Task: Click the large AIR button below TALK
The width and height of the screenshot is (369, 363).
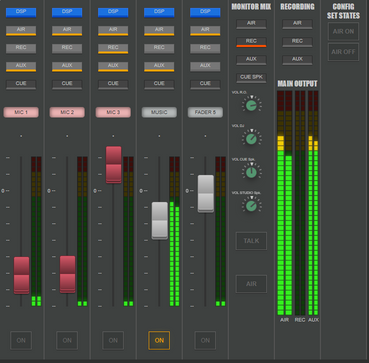Action: pyautogui.click(x=251, y=284)
